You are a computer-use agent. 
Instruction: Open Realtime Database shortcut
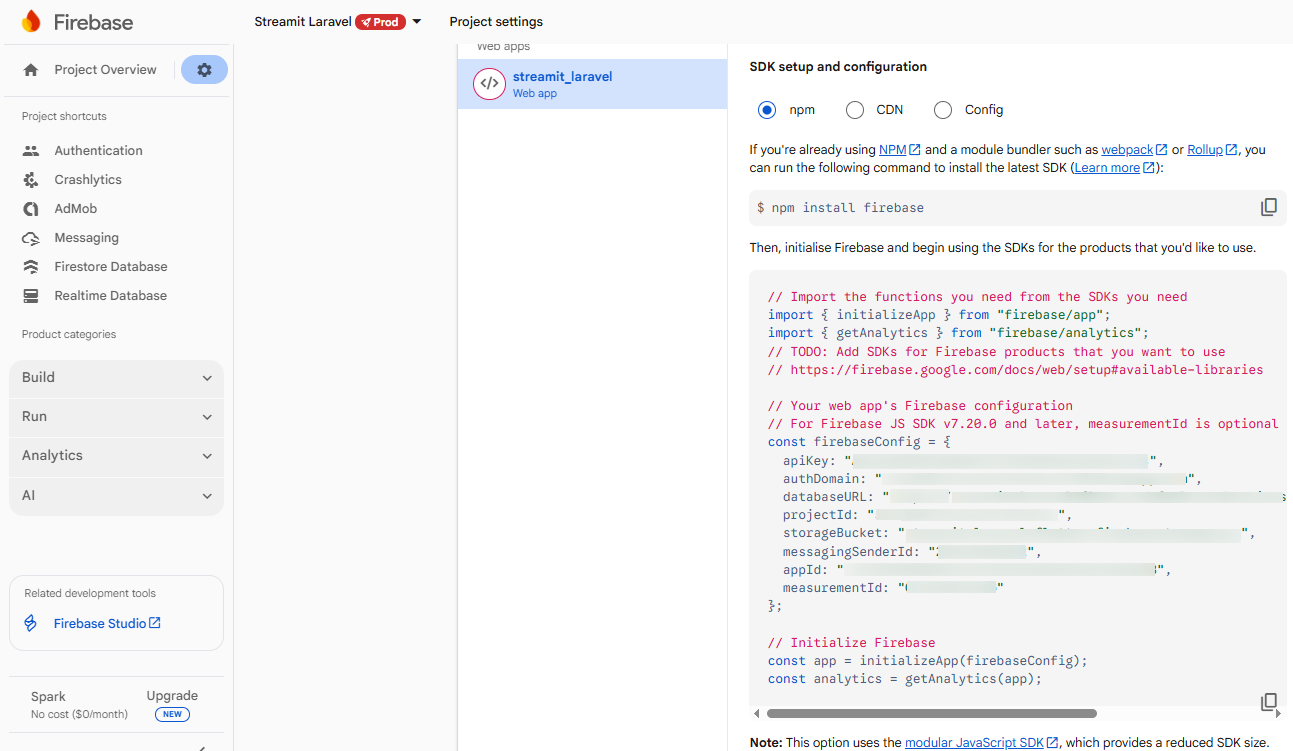click(110, 296)
